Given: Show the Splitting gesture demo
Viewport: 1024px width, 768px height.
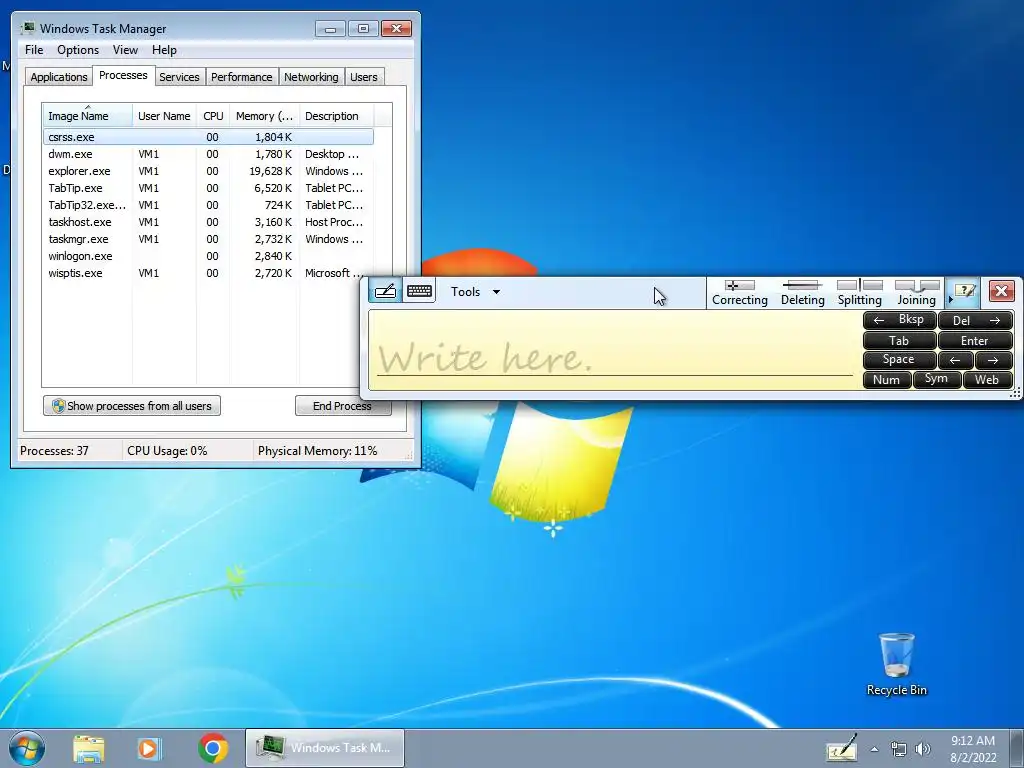Looking at the screenshot, I should click(x=859, y=293).
